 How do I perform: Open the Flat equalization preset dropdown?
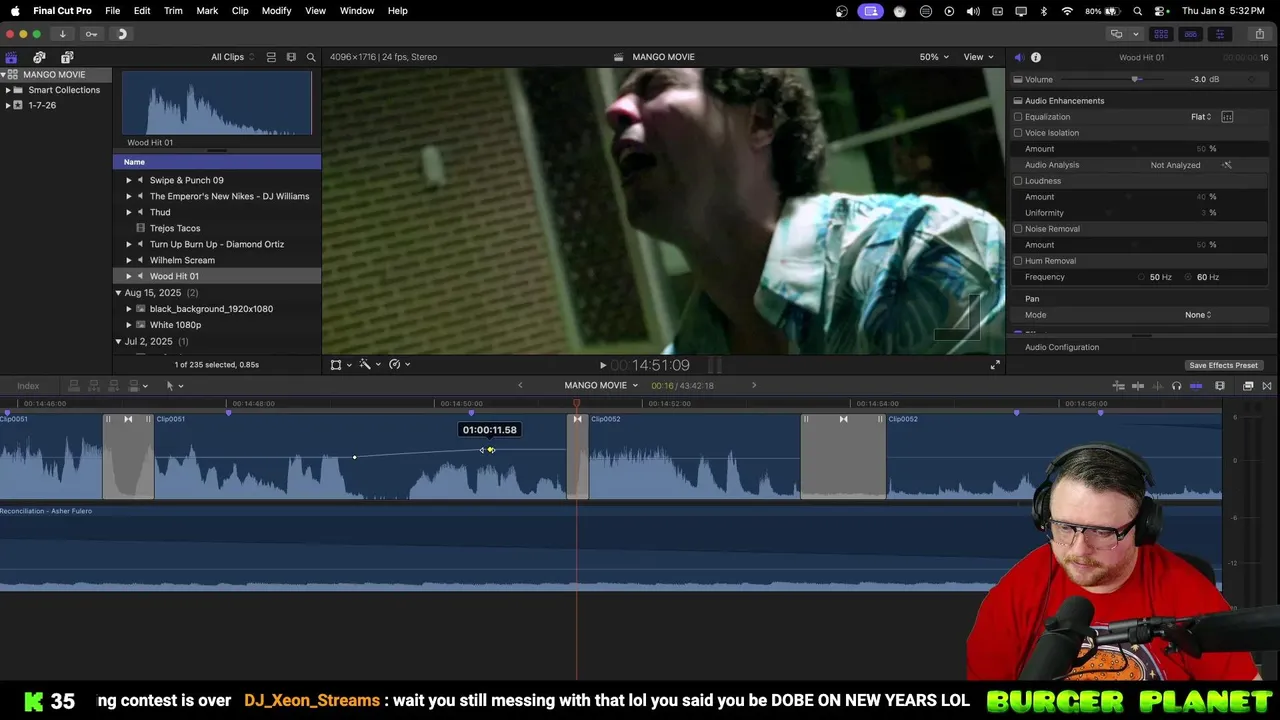[1201, 117]
